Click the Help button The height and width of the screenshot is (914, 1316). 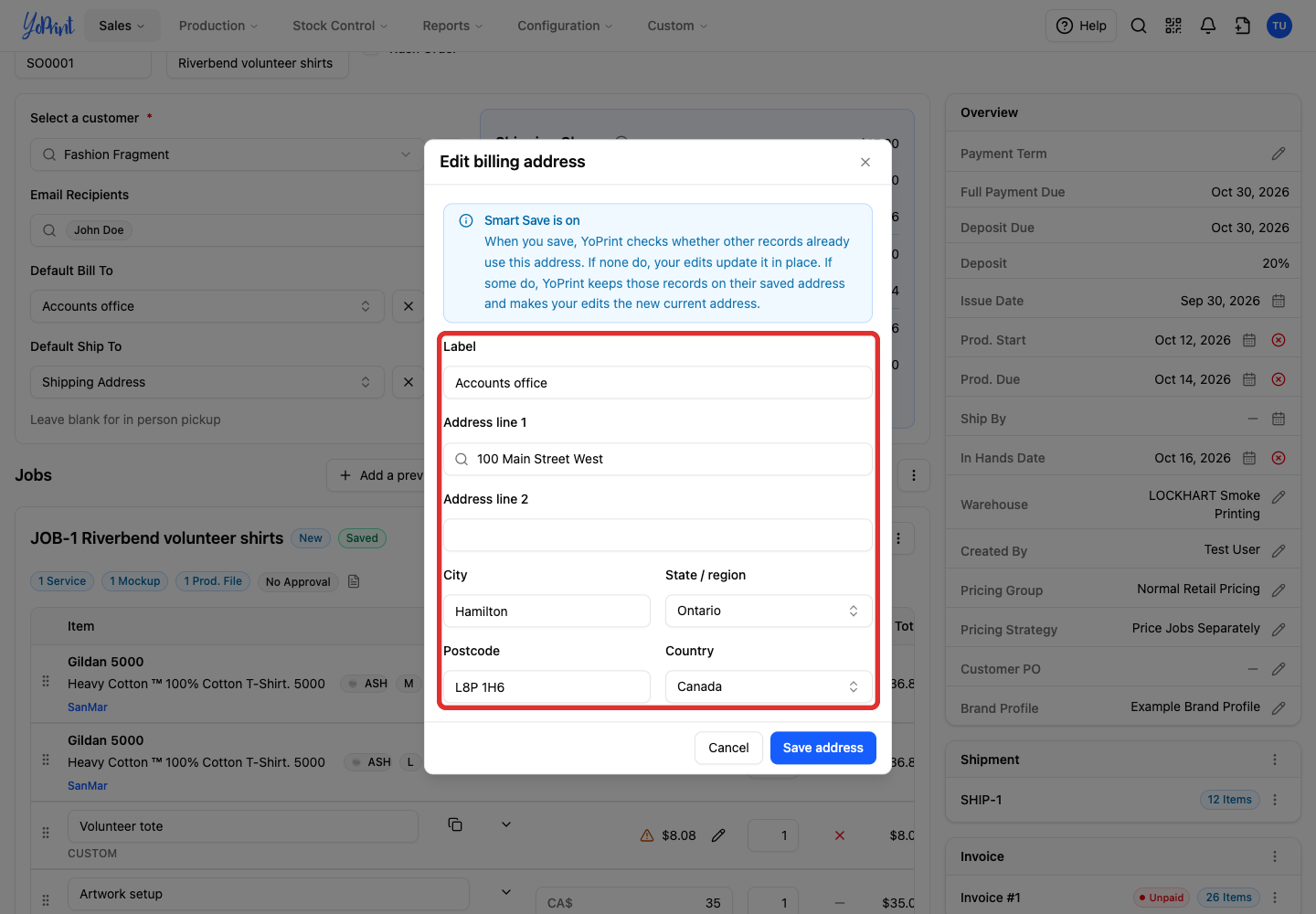coord(1081,26)
